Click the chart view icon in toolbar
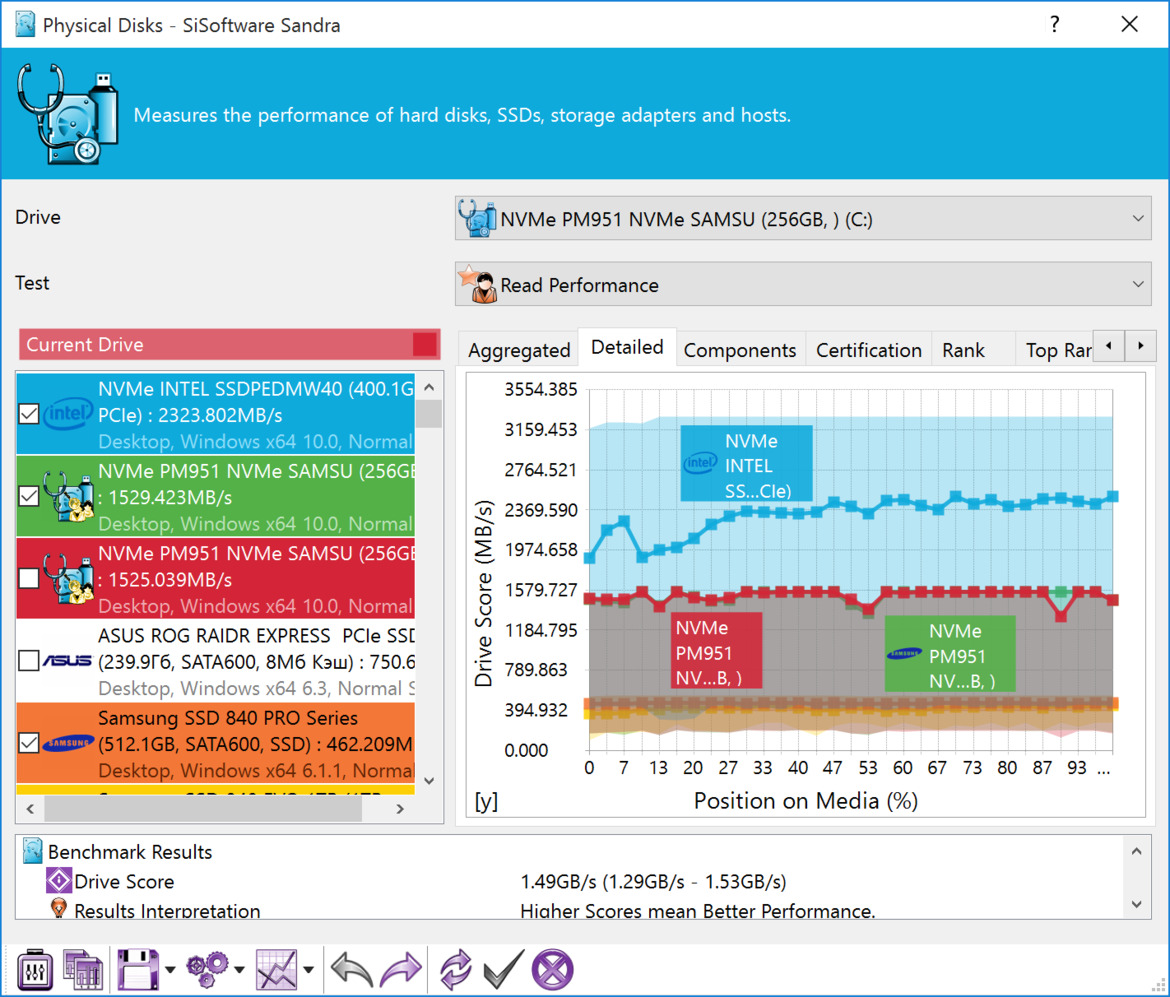 (276, 970)
